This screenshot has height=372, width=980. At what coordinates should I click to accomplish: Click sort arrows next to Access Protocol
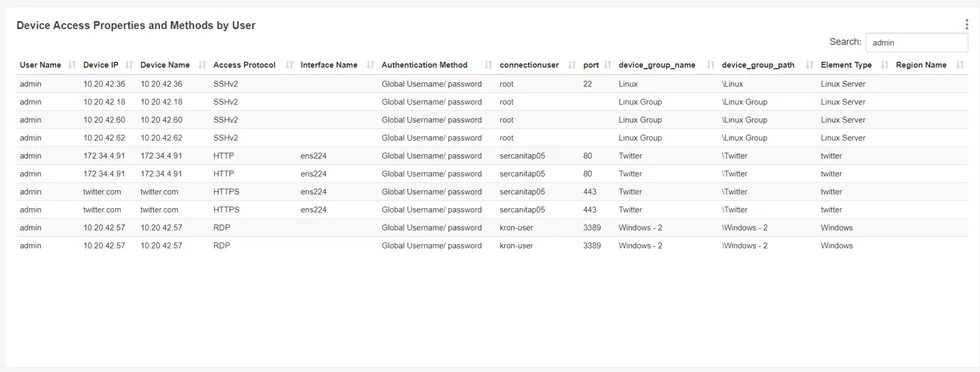289,65
